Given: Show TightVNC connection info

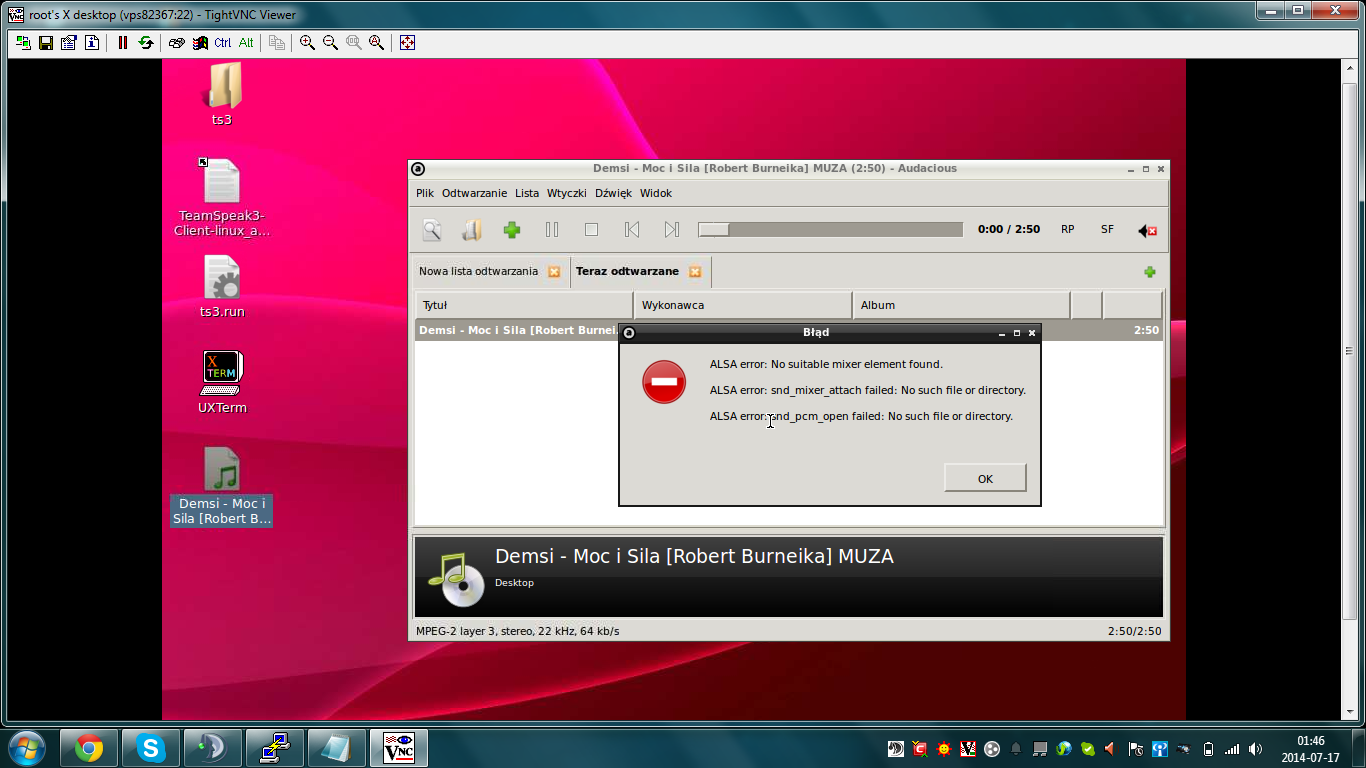Looking at the screenshot, I should tap(92, 42).
